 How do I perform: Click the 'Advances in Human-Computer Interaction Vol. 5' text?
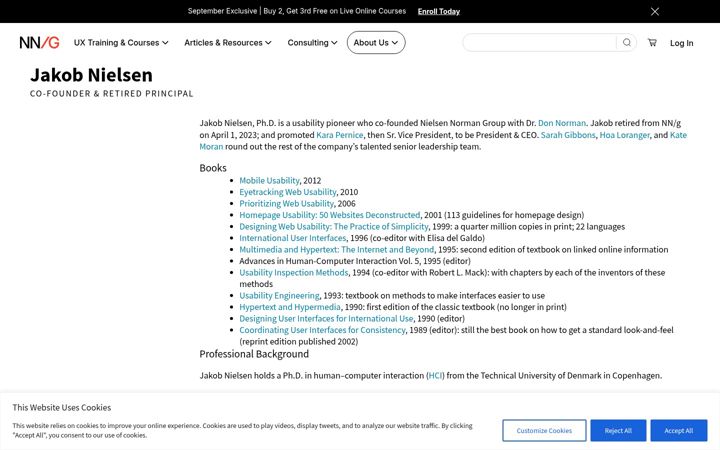pos(330,261)
